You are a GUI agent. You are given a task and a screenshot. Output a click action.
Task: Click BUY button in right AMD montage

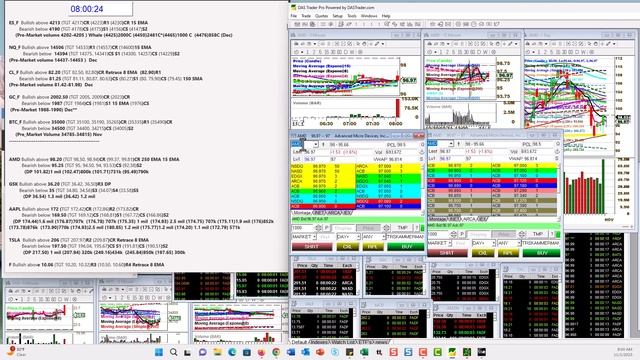pyautogui.click(x=542, y=253)
